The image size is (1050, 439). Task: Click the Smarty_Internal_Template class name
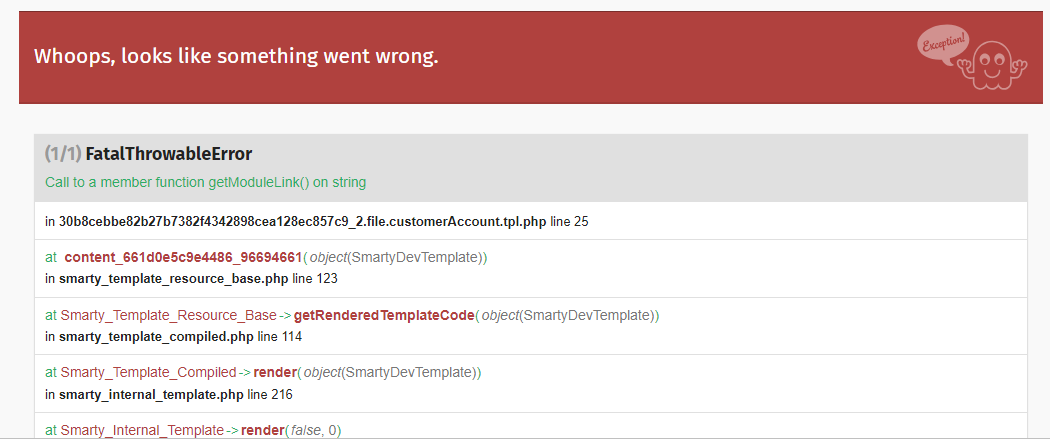[x=143, y=430]
